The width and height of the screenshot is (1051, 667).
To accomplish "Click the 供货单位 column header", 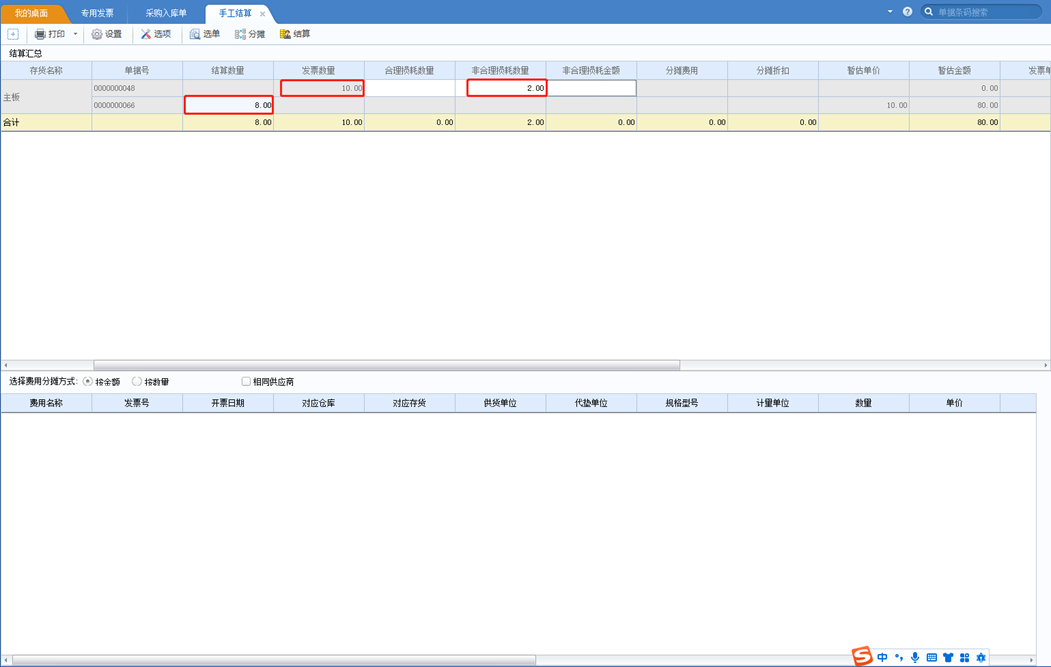I will tap(500, 403).
